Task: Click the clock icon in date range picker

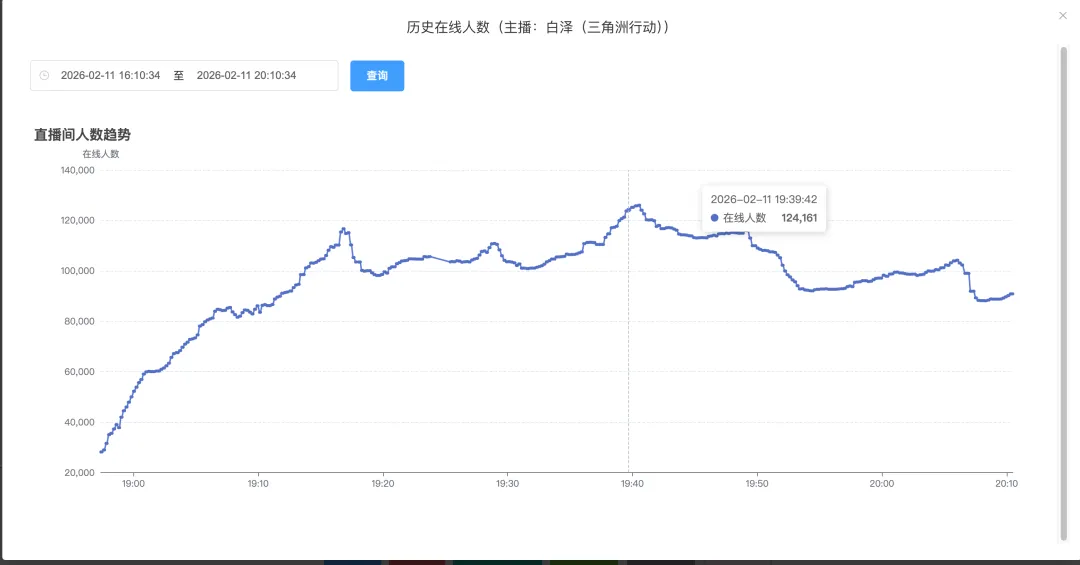Action: tap(44, 76)
